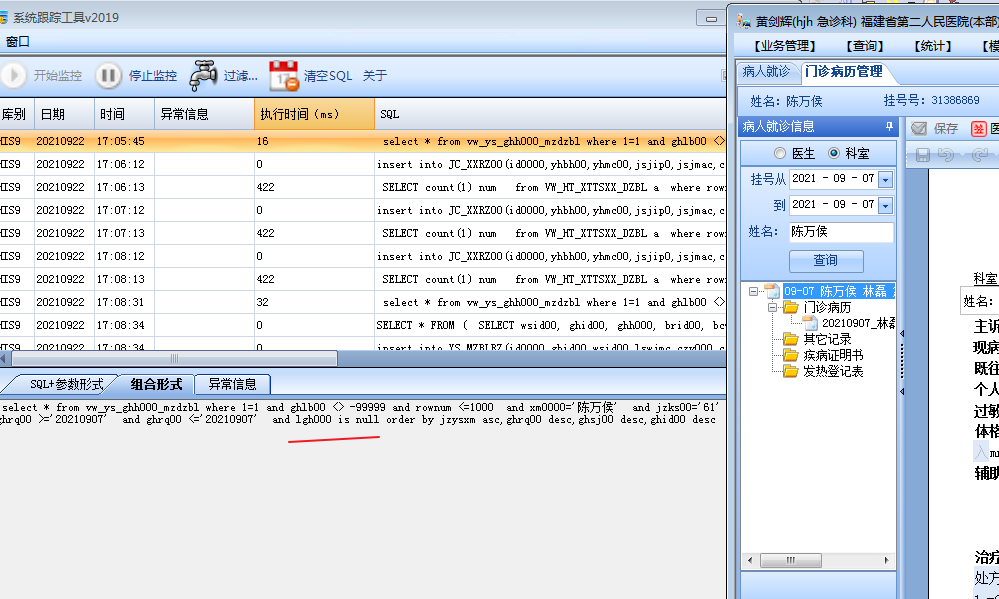This screenshot has height=599, width=999.
Task: Click the 疾病证明书 tree item
Action: click(x=833, y=355)
